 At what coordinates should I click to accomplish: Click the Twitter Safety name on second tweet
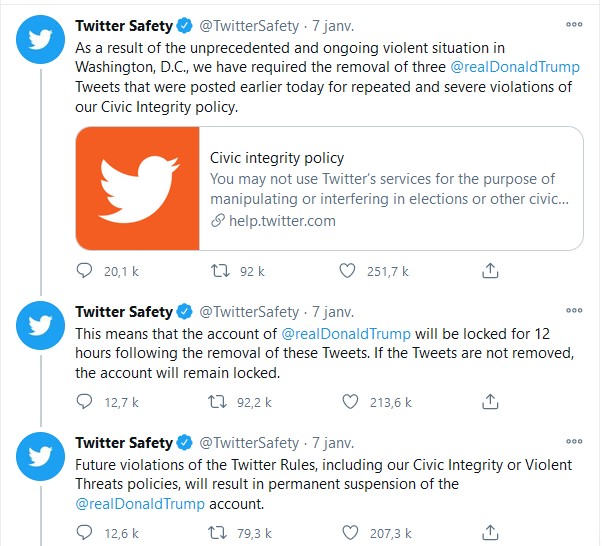tap(123, 311)
